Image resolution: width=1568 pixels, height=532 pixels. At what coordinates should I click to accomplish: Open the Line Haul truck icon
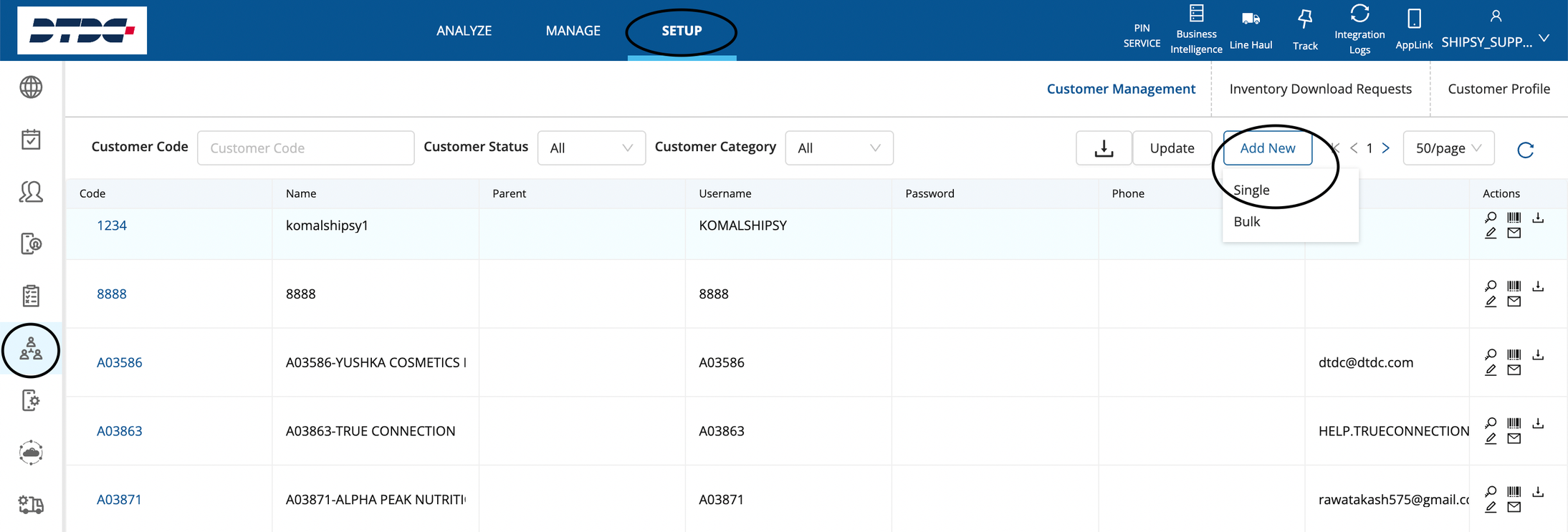tap(1251, 19)
